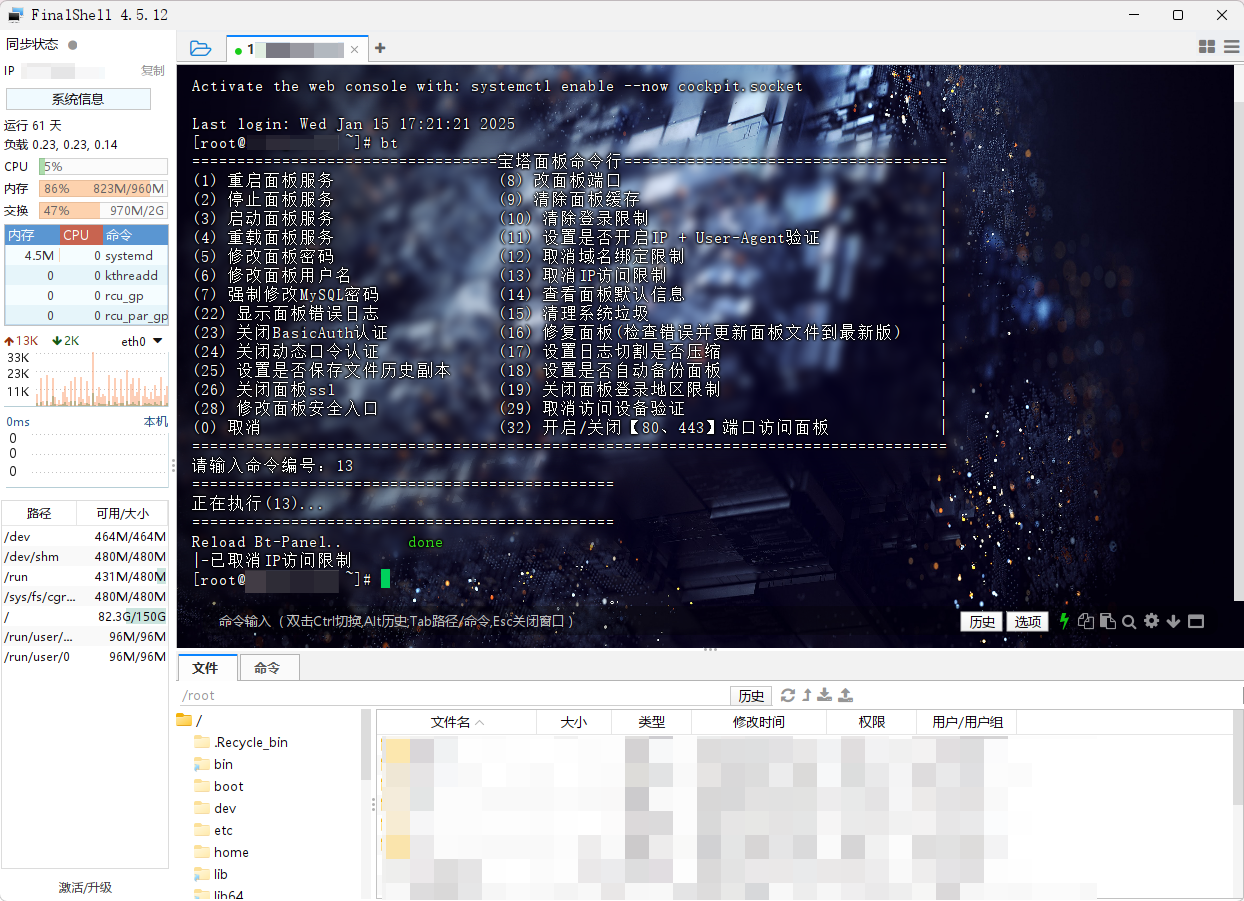Select the lib folder in tree
This screenshot has width=1244, height=901.
tap(212, 874)
